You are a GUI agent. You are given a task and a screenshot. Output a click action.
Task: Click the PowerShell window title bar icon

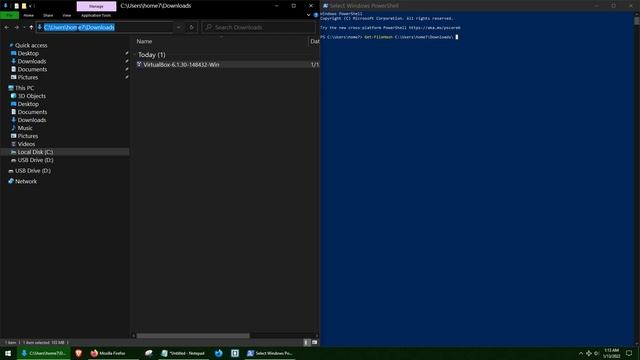(325, 6)
